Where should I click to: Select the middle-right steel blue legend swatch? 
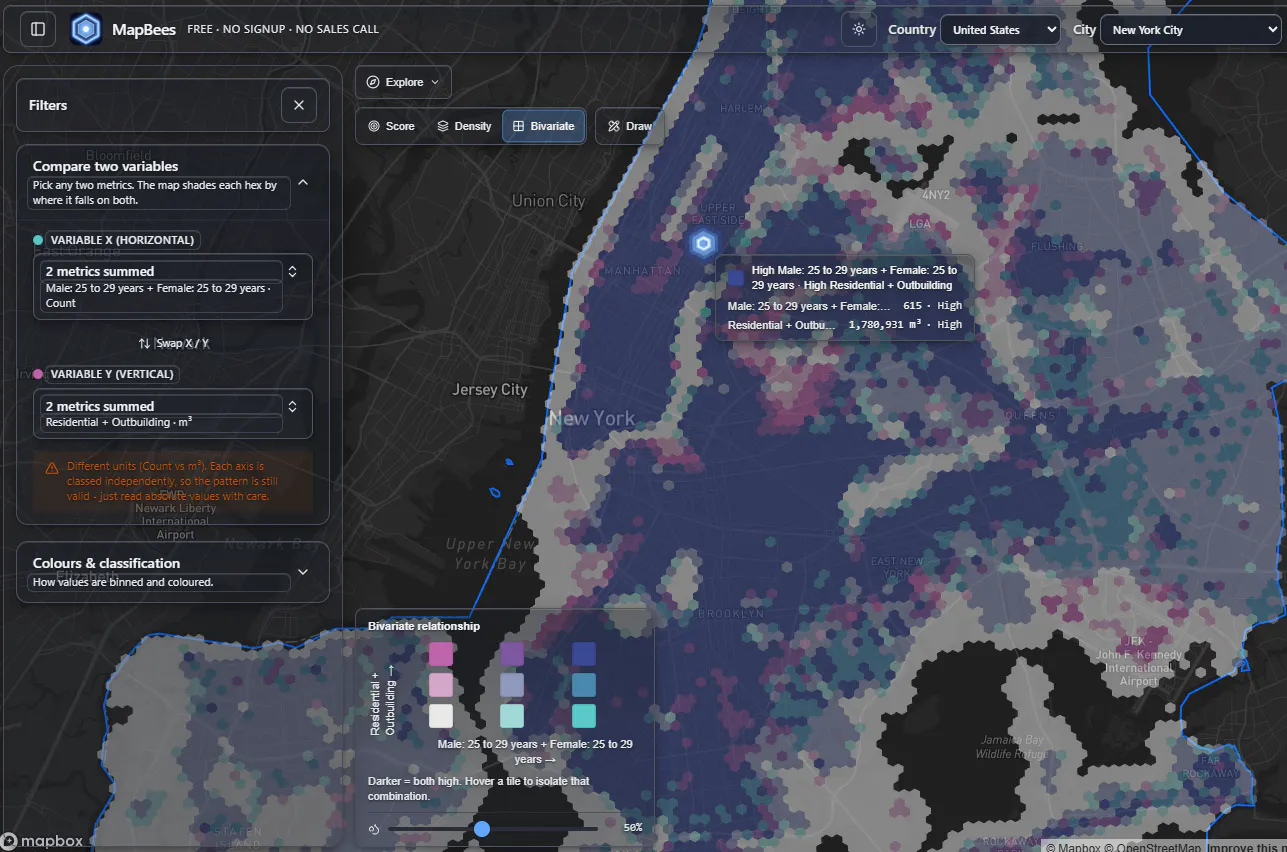(x=584, y=685)
